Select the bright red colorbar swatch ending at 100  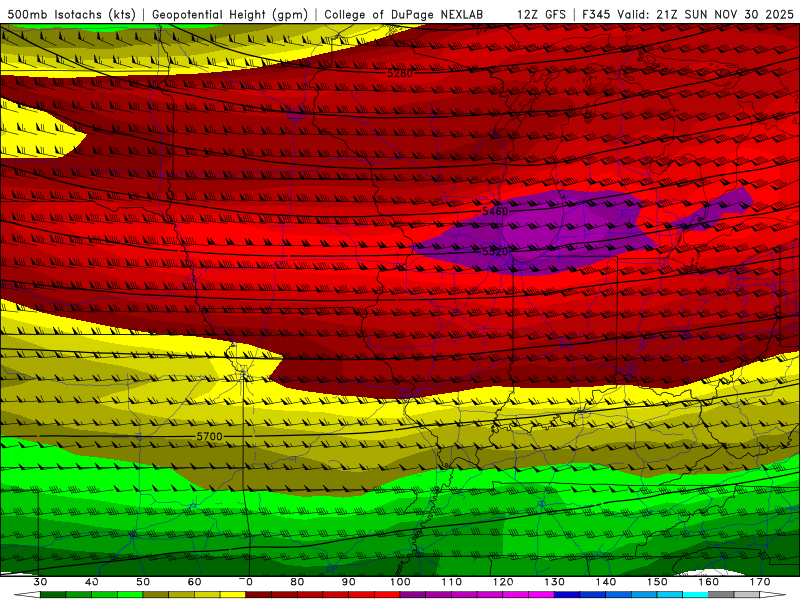point(387,595)
